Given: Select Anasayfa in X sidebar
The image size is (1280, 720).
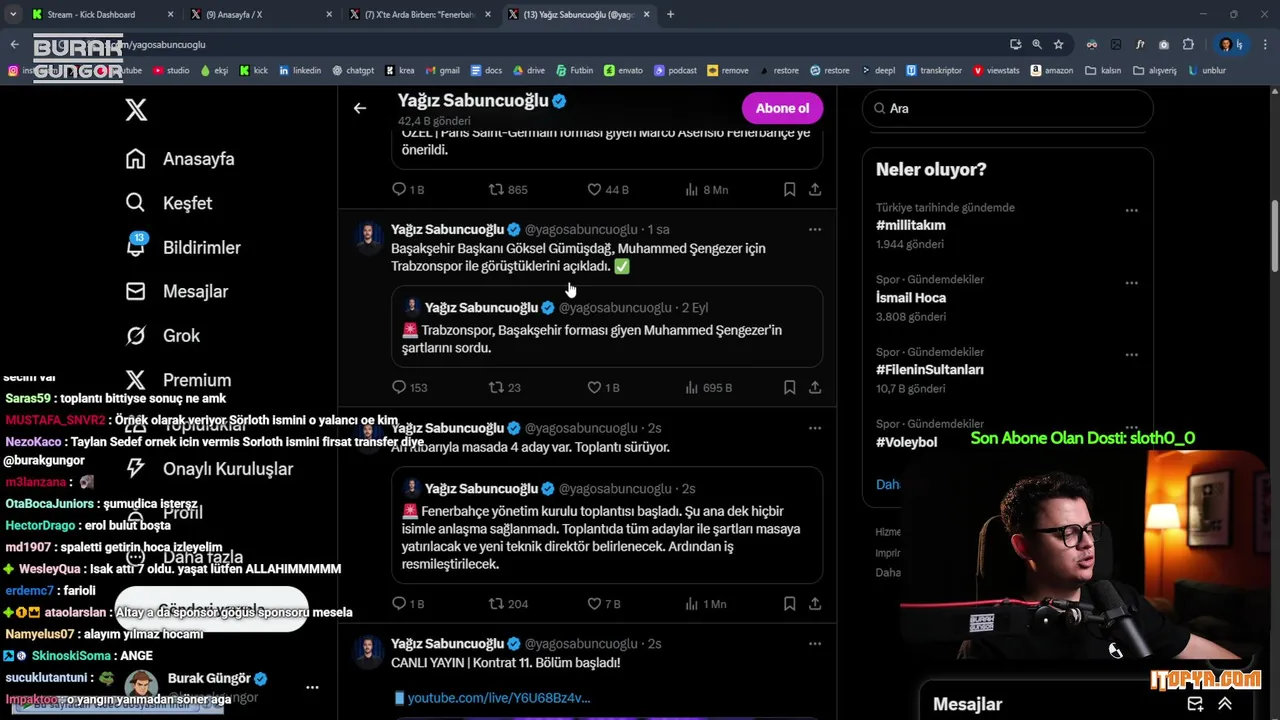Looking at the screenshot, I should point(180,159).
